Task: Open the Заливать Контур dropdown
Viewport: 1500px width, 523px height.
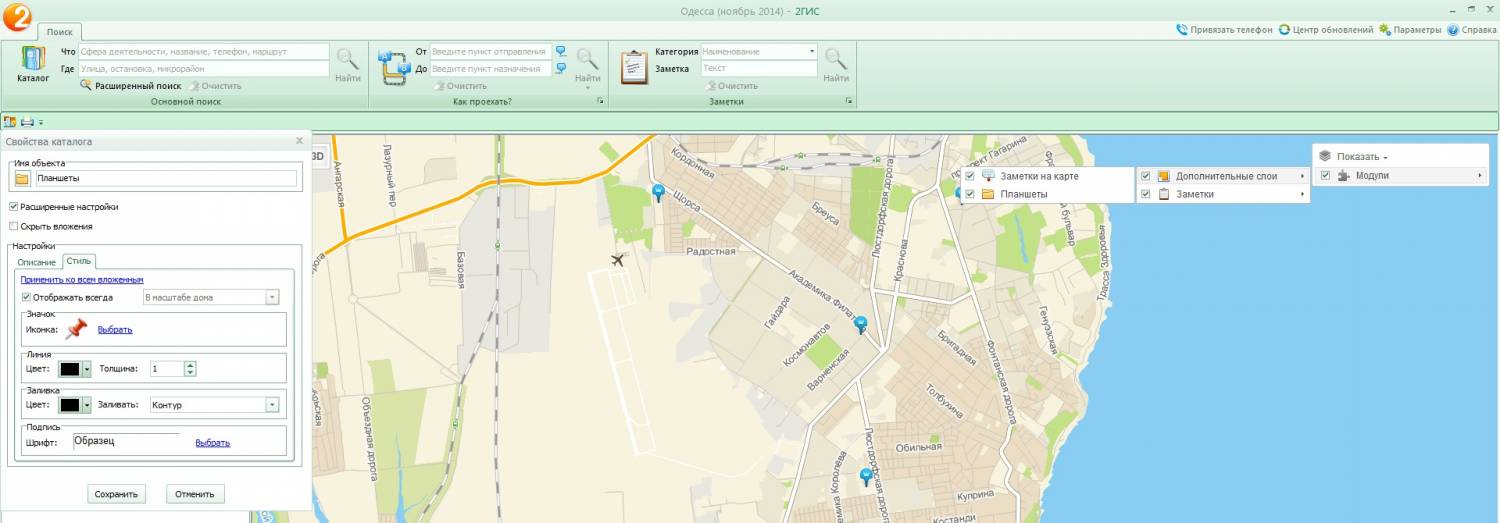Action: click(x=271, y=405)
